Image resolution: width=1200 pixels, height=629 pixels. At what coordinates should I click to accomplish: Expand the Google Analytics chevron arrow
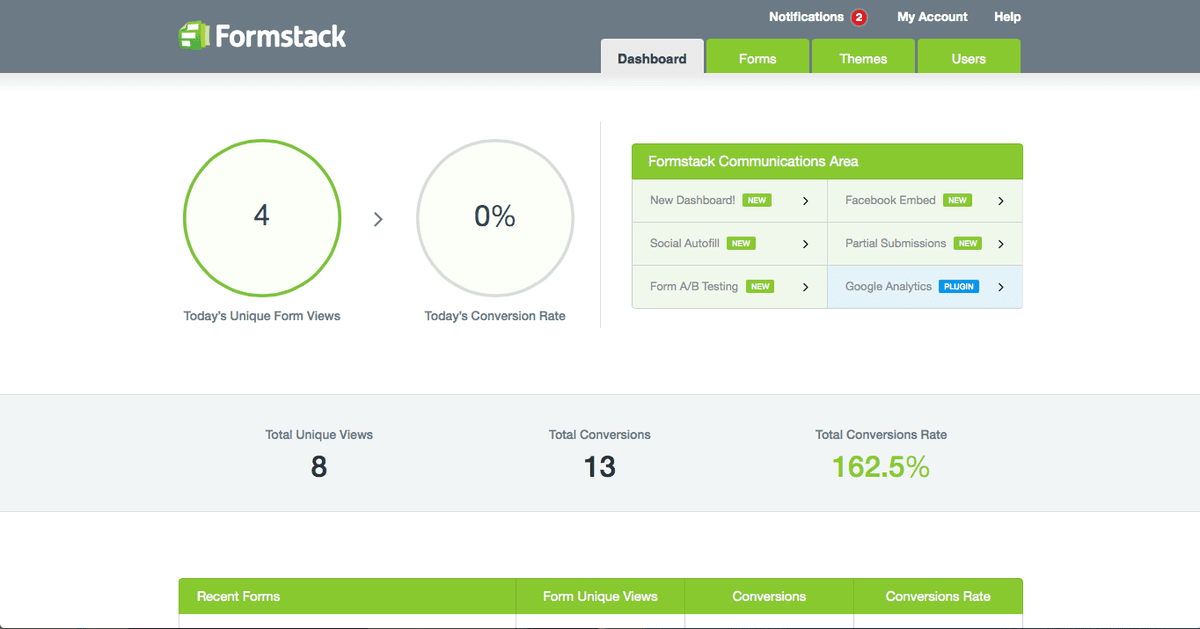coord(1001,287)
